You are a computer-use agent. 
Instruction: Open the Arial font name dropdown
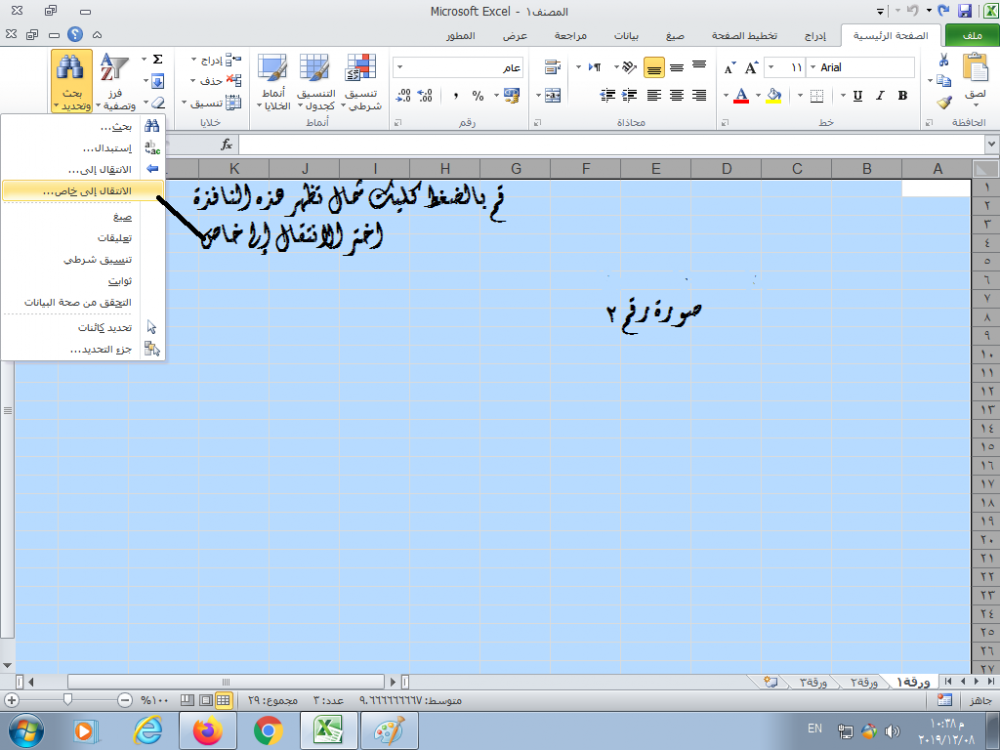pos(813,67)
